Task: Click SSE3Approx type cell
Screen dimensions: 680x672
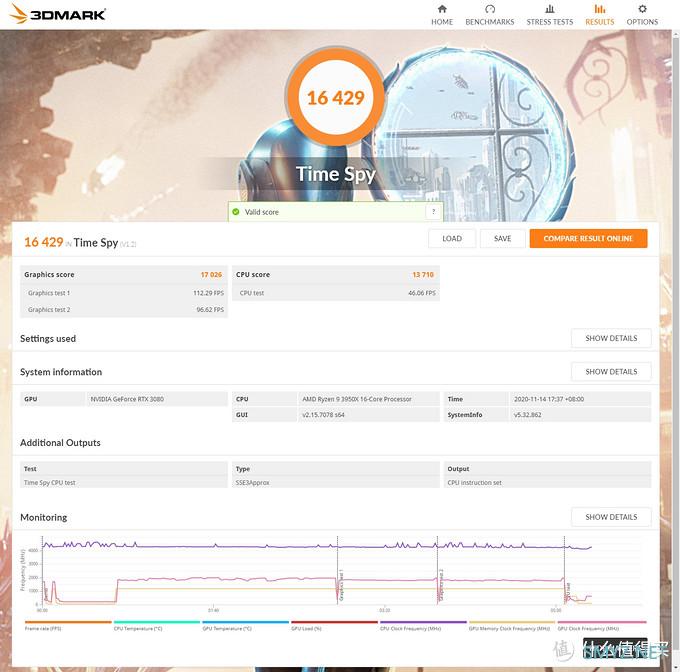Action: click(336, 482)
